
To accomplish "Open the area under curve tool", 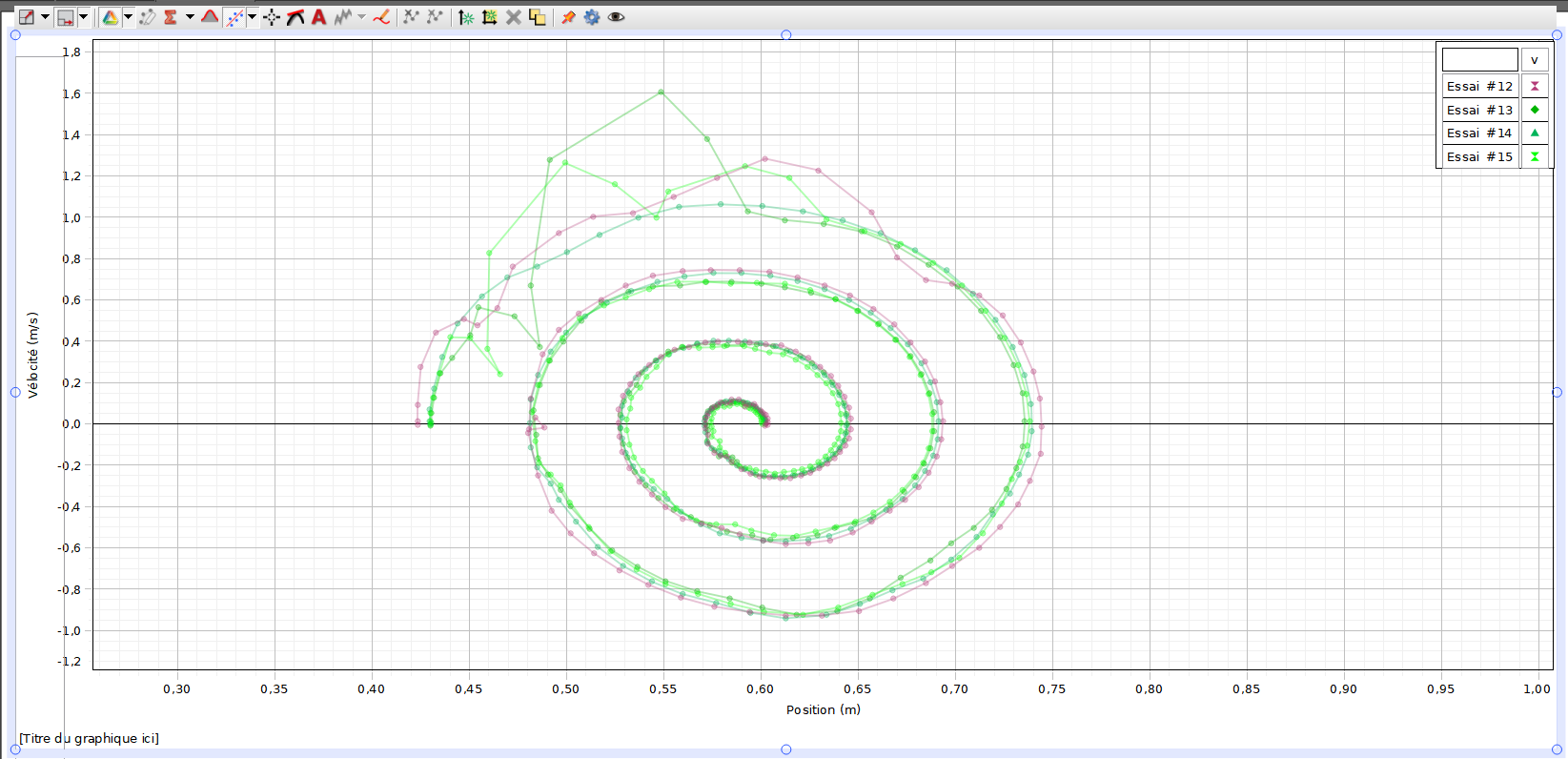I will [210, 17].
